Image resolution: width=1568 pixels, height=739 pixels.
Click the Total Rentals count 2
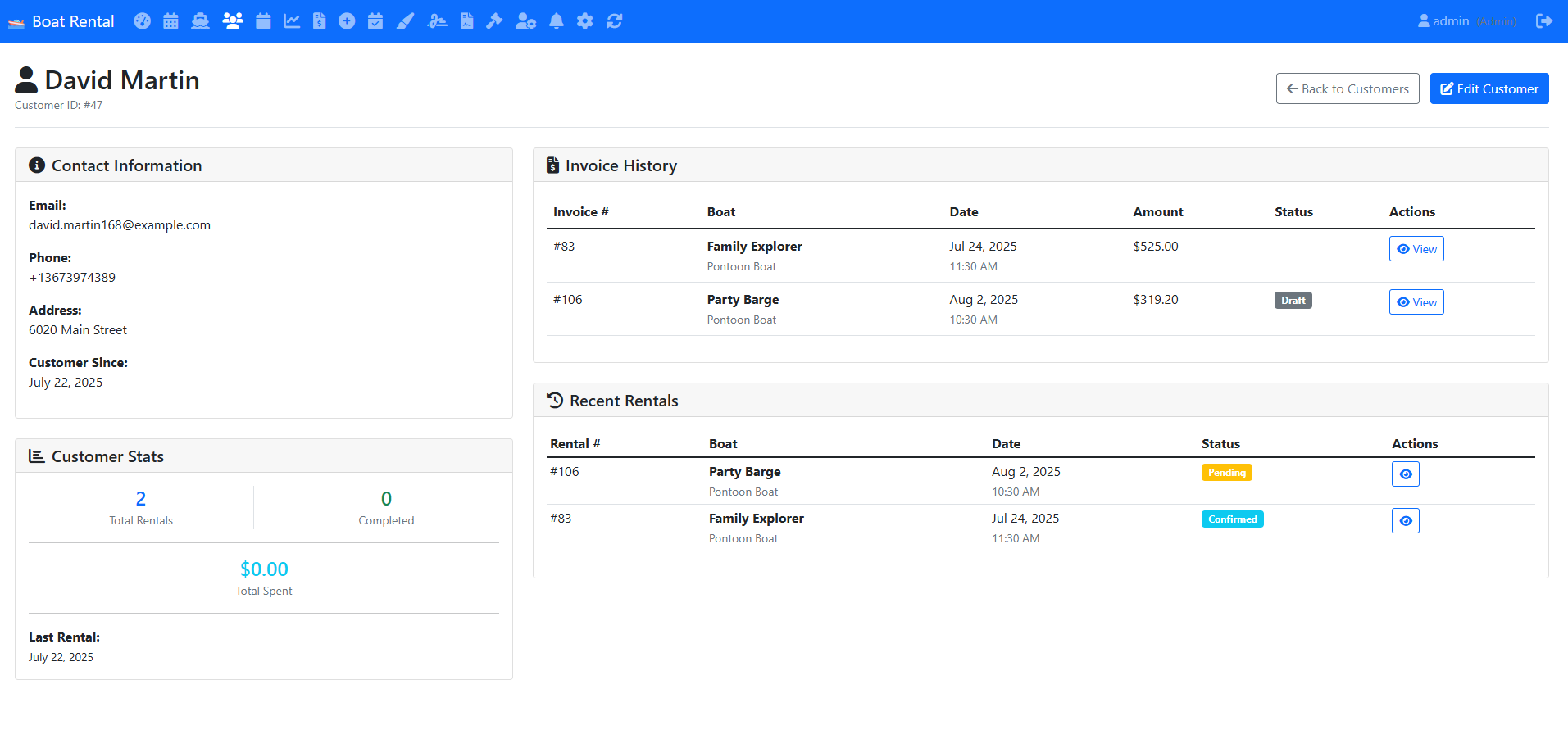pyautogui.click(x=141, y=499)
